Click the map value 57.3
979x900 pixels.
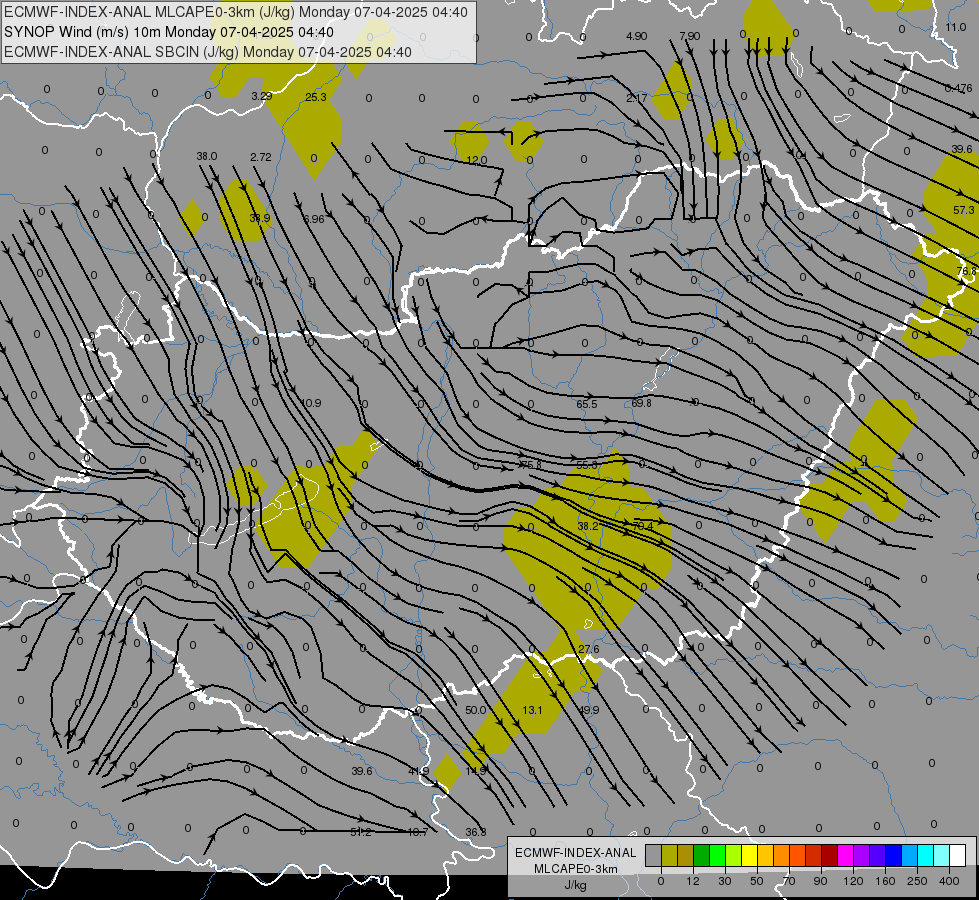coord(963,210)
